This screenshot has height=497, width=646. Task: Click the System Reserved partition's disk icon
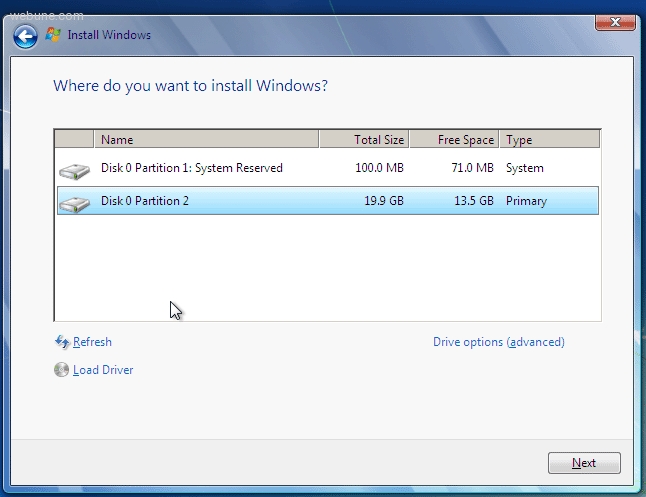(x=74, y=170)
